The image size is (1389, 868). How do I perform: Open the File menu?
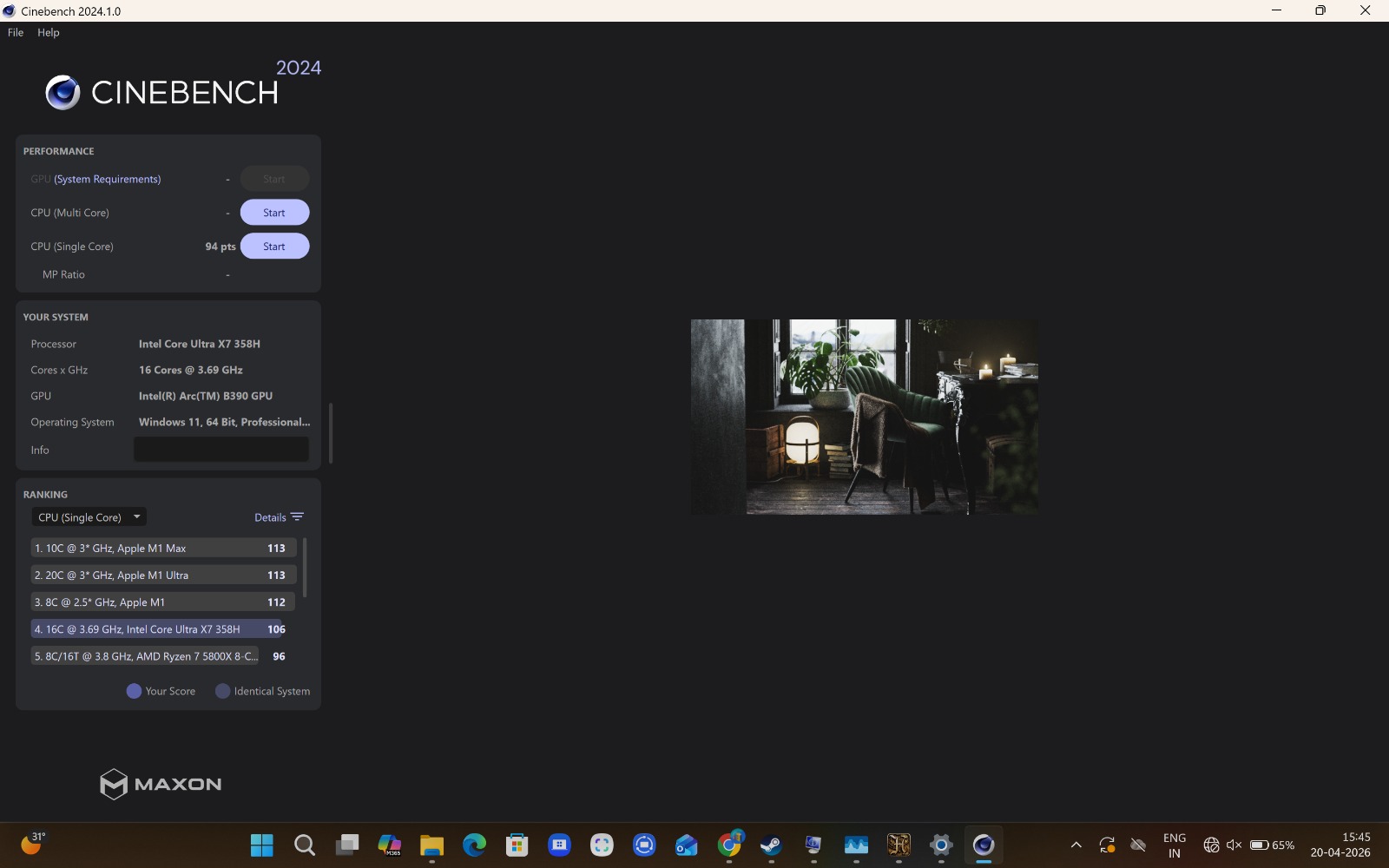(16, 32)
